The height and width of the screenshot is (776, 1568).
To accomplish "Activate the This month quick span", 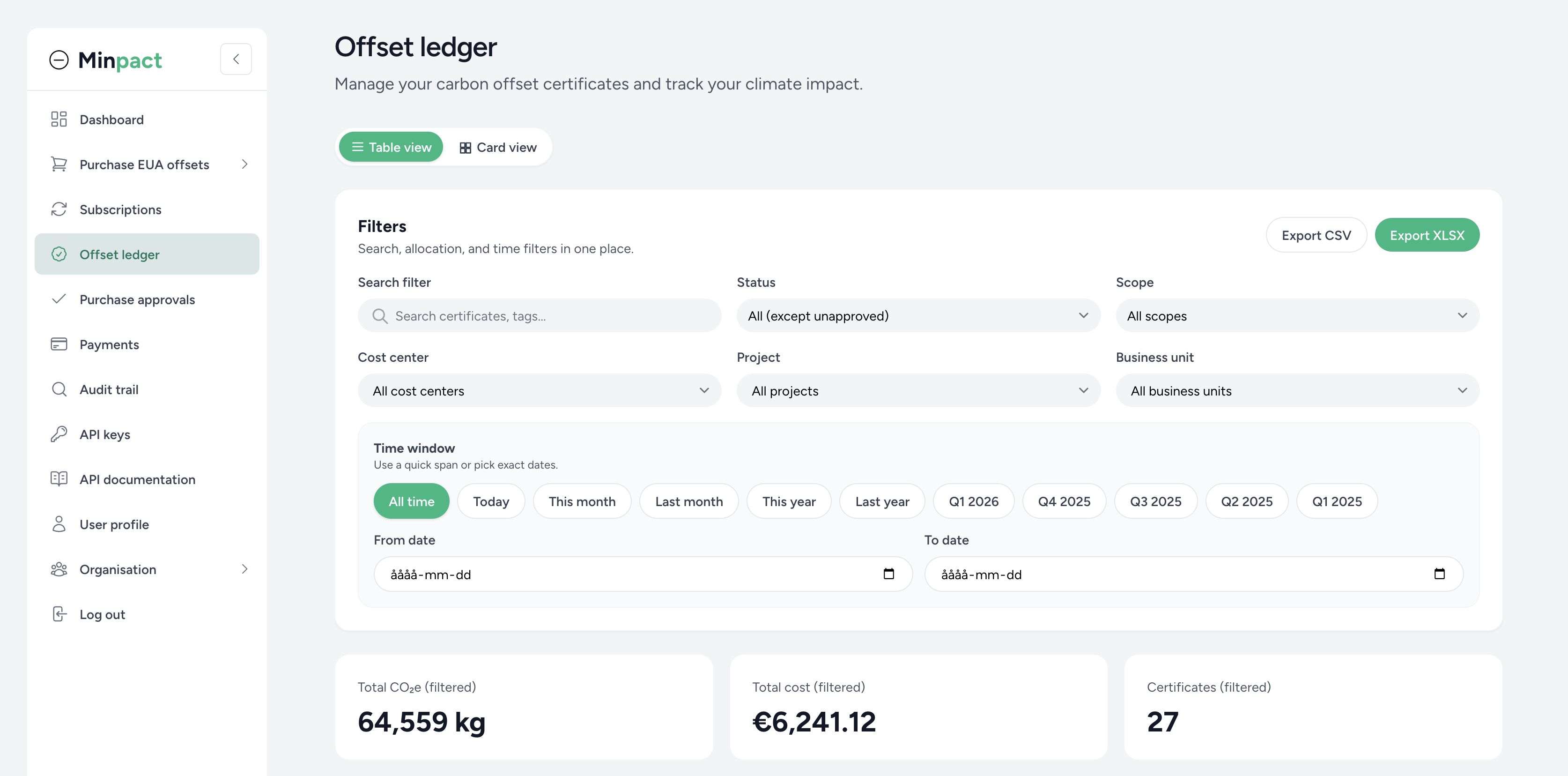I will point(582,500).
